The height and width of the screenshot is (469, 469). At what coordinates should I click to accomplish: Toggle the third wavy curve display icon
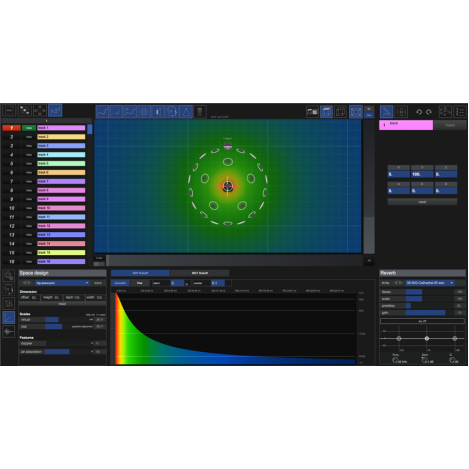click(x=130, y=112)
